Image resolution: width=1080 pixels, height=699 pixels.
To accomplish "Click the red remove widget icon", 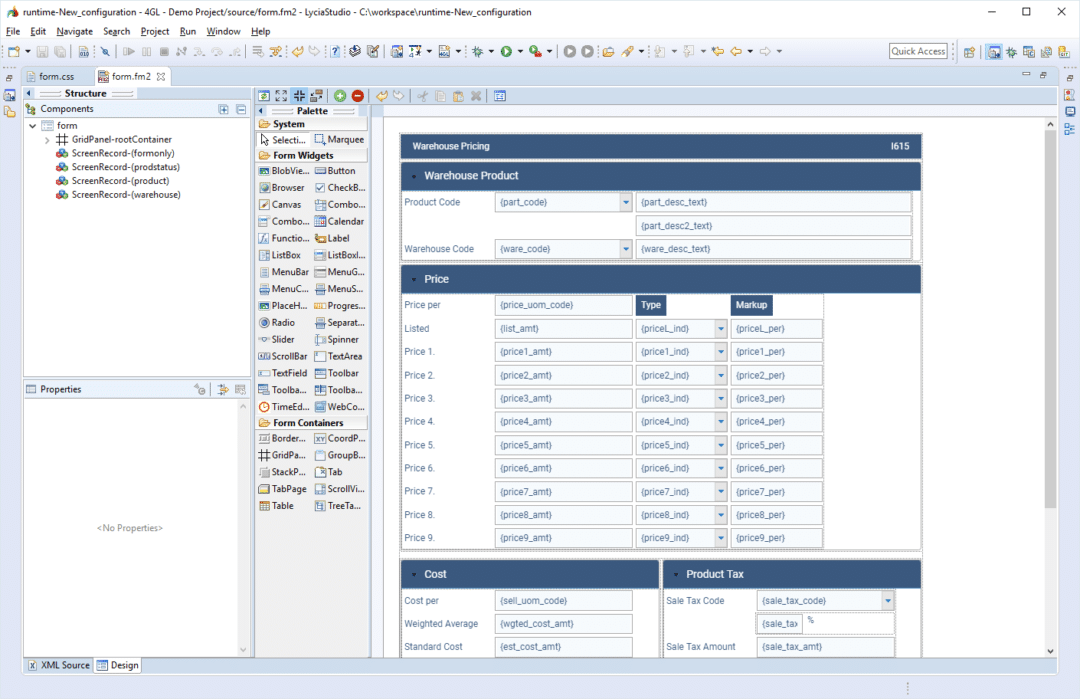I will point(359,95).
